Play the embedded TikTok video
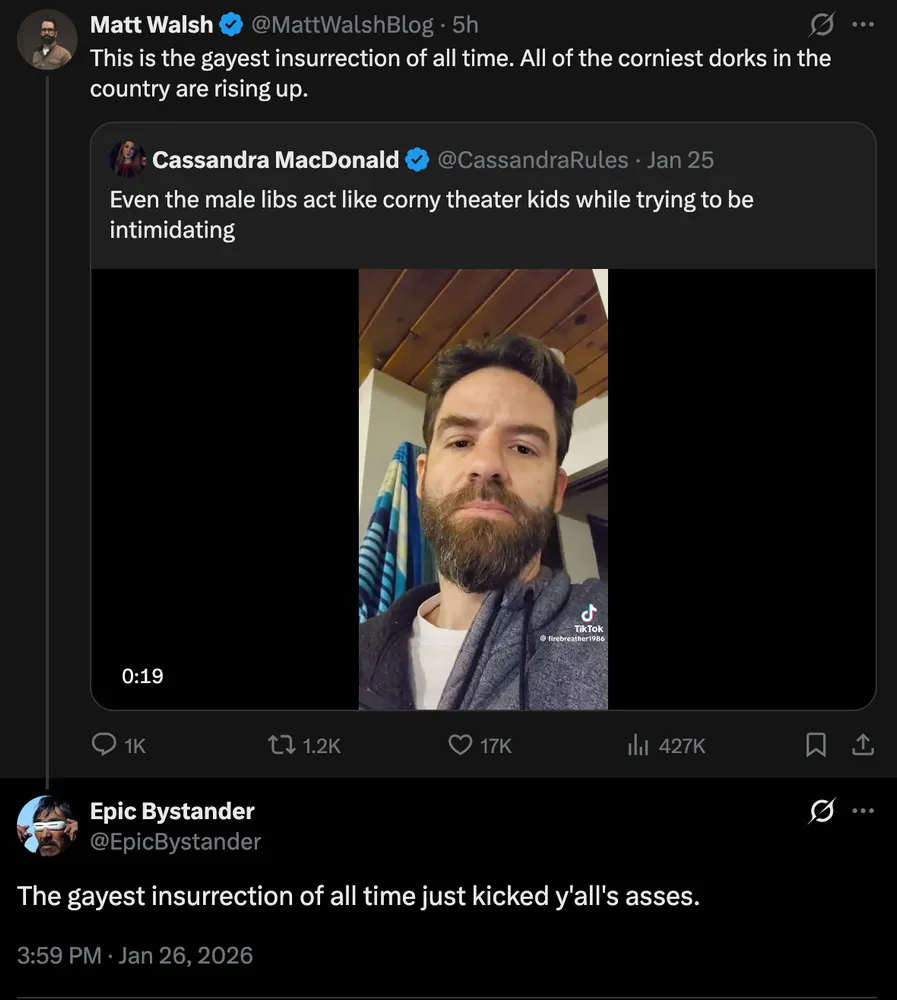The width and height of the screenshot is (897, 1000). pyautogui.click(x=483, y=489)
